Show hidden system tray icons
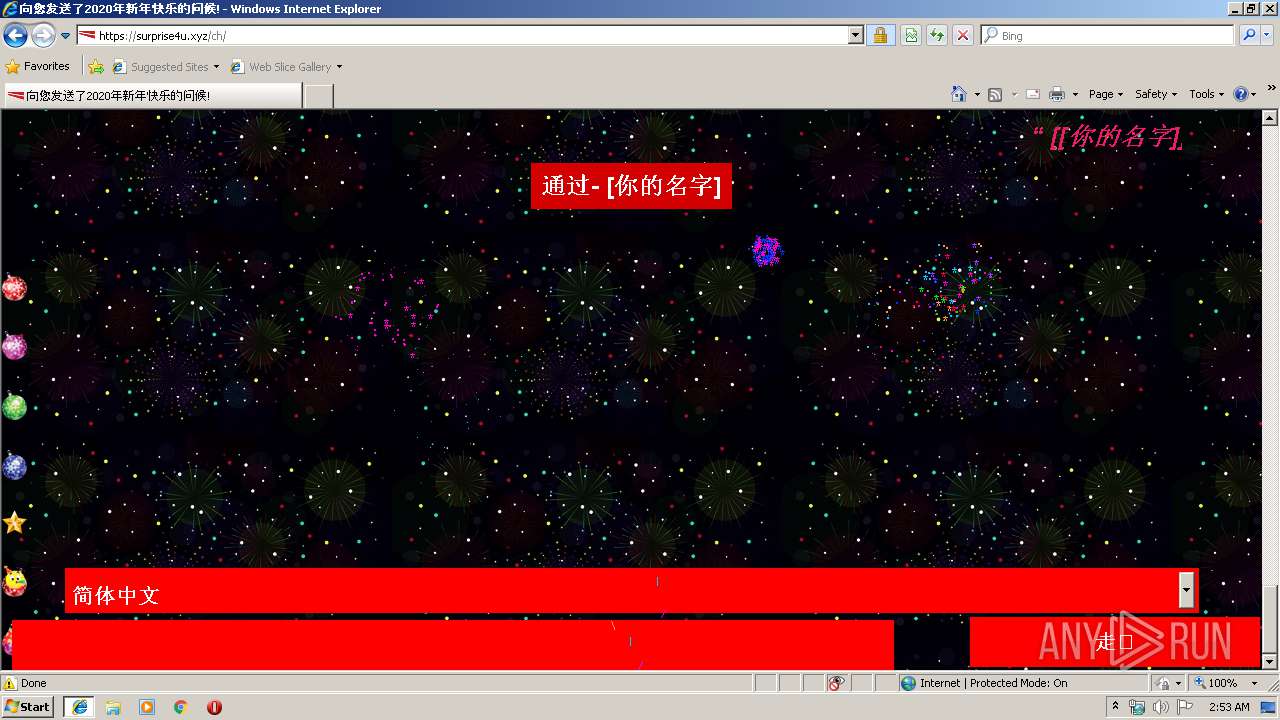Screen dimensions: 1280x720 1115,707
